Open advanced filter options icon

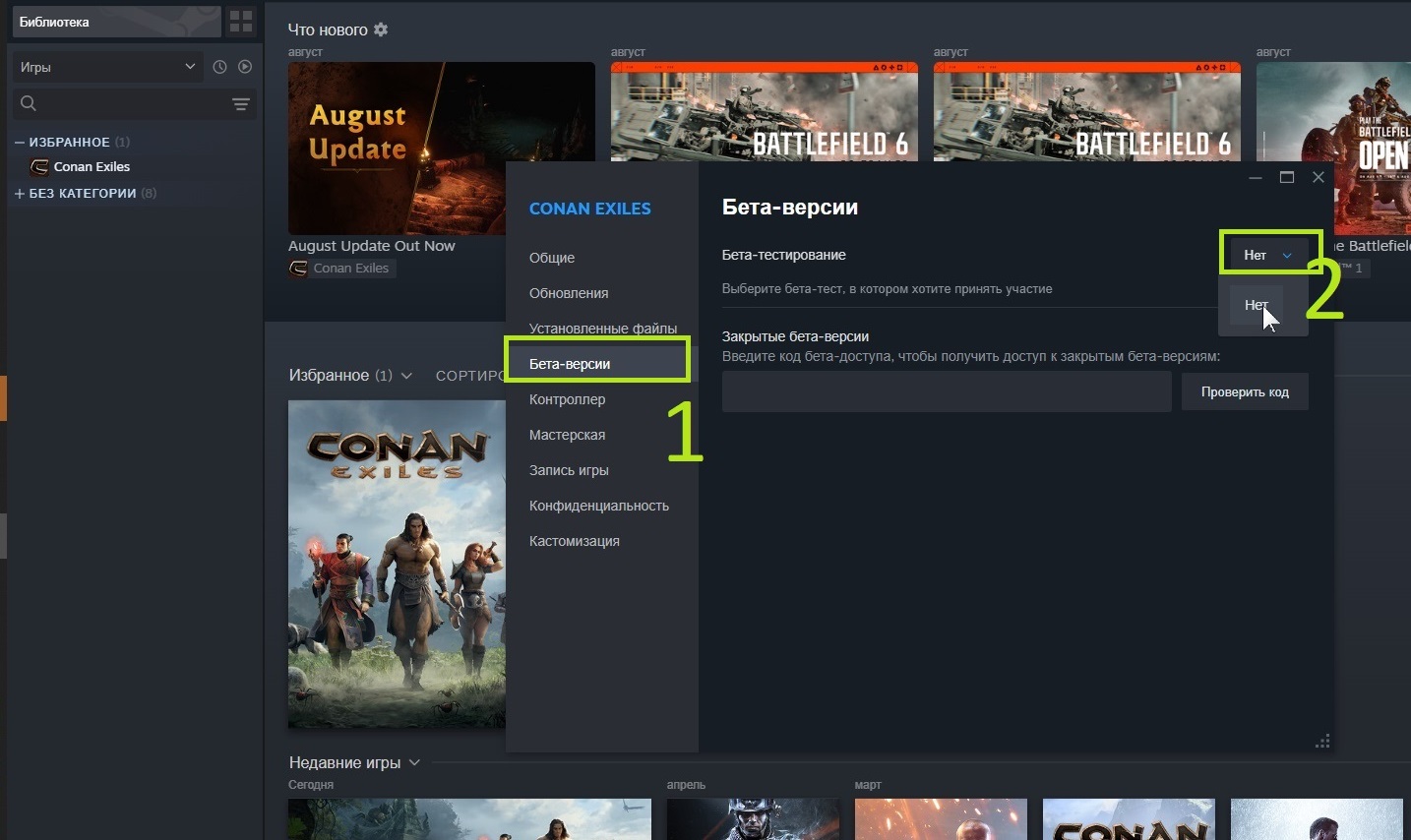(x=240, y=103)
